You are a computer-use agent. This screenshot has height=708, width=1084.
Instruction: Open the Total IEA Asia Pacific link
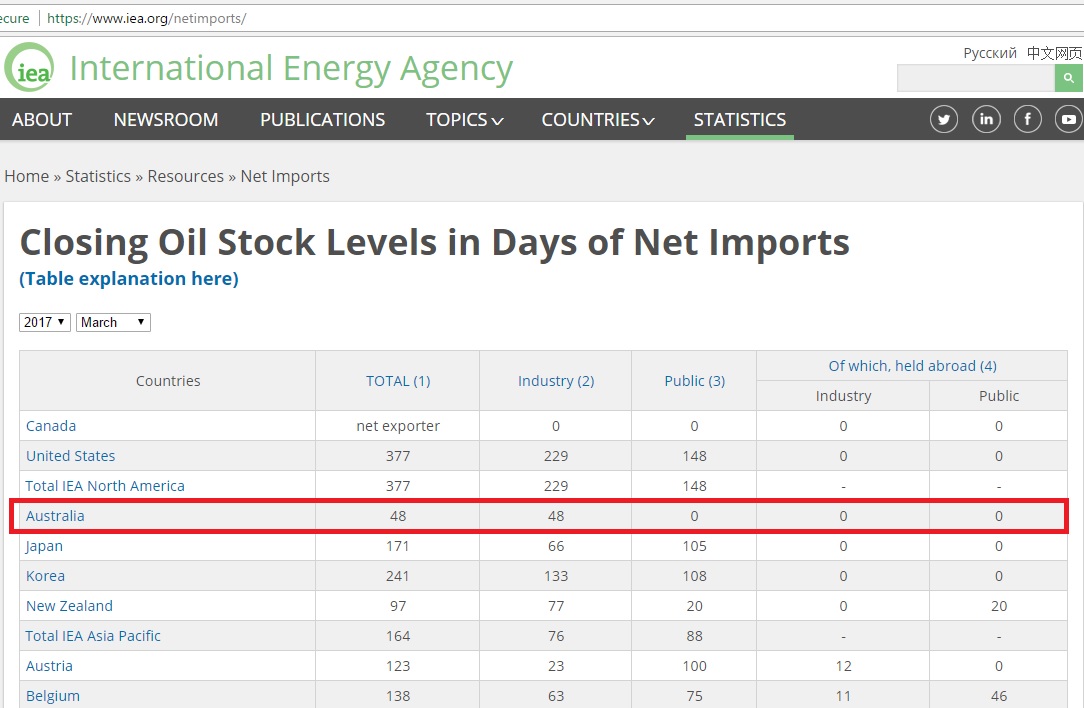(93, 636)
